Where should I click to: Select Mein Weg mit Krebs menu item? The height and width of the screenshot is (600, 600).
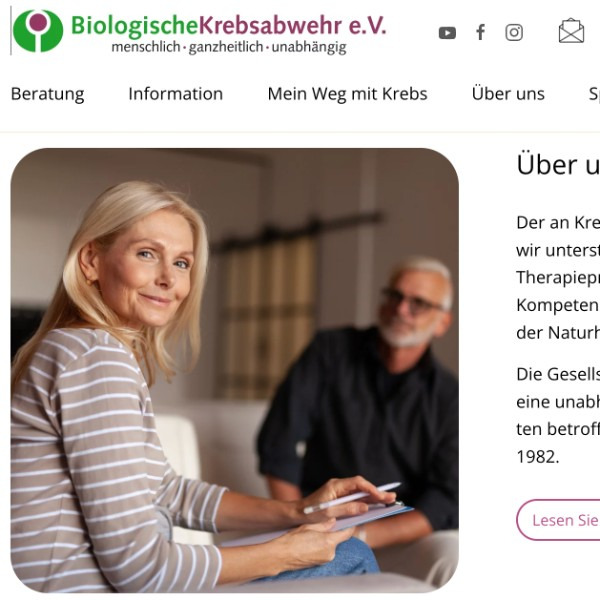[347, 94]
